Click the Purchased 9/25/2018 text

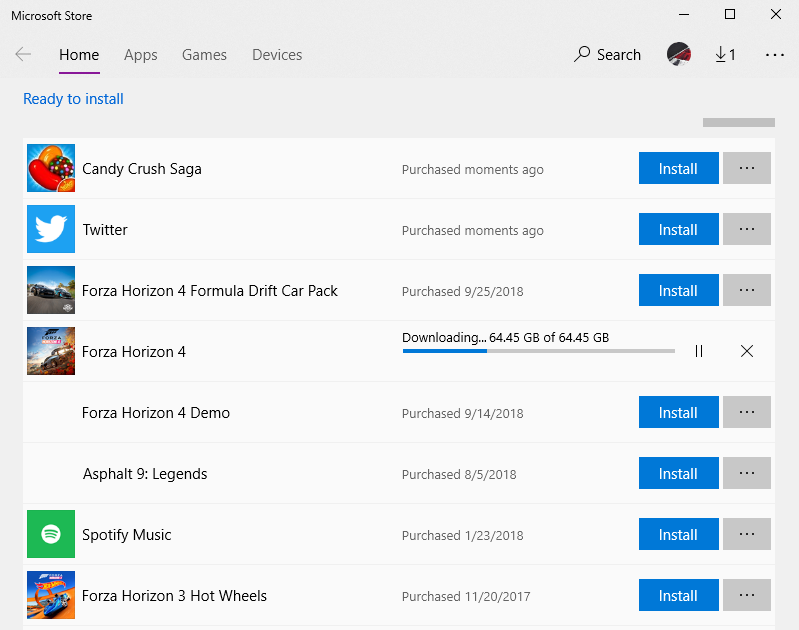click(x=463, y=291)
